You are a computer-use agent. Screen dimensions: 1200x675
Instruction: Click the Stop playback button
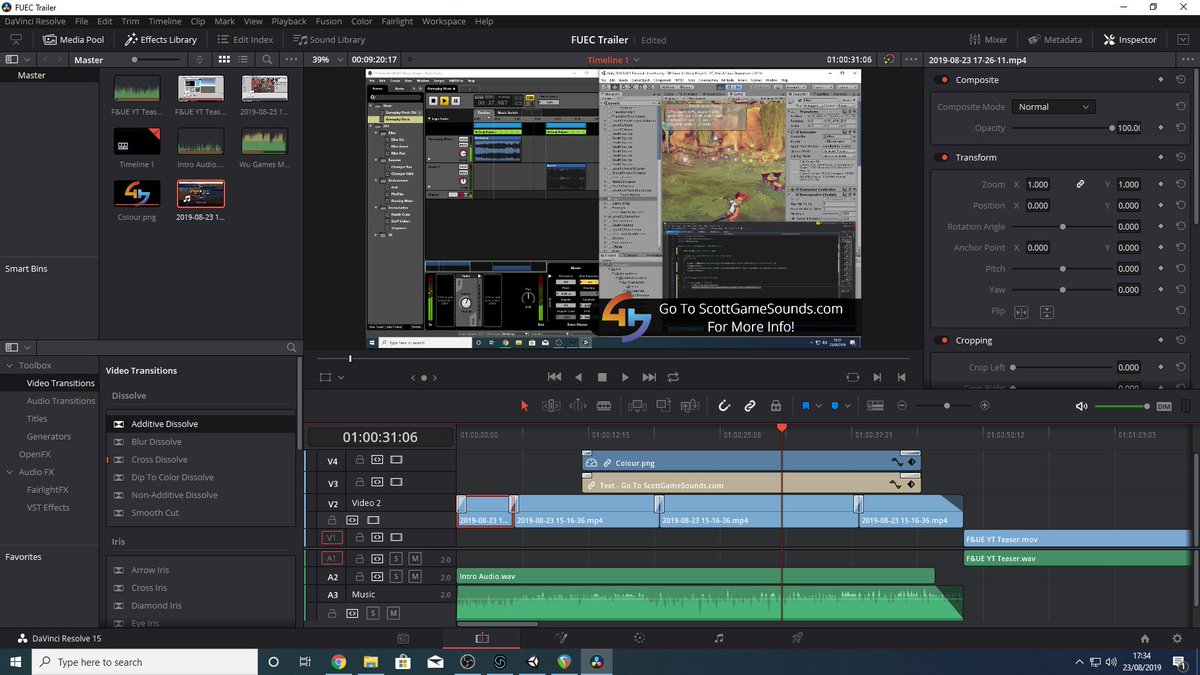point(602,377)
